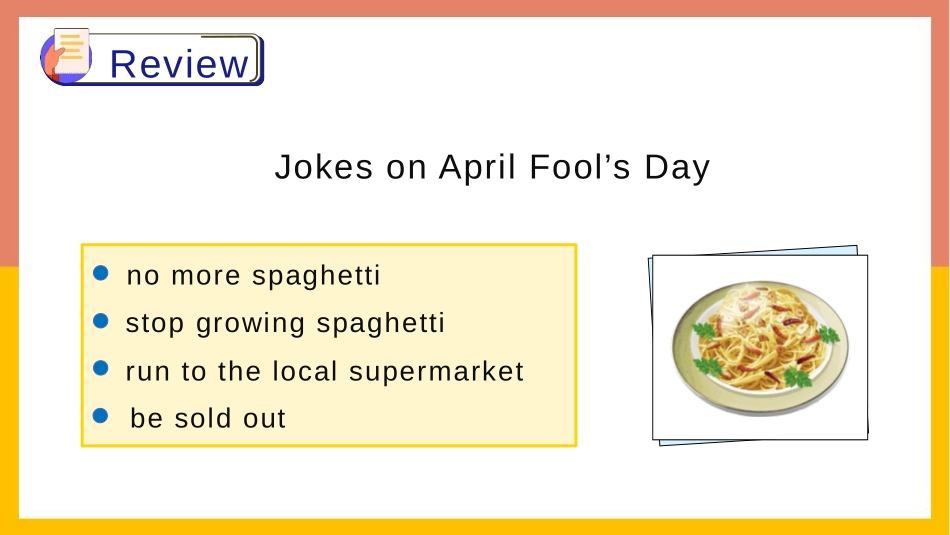
Task: Click the bullet next to "stop growing spaghetti"
Action: [x=101, y=321]
